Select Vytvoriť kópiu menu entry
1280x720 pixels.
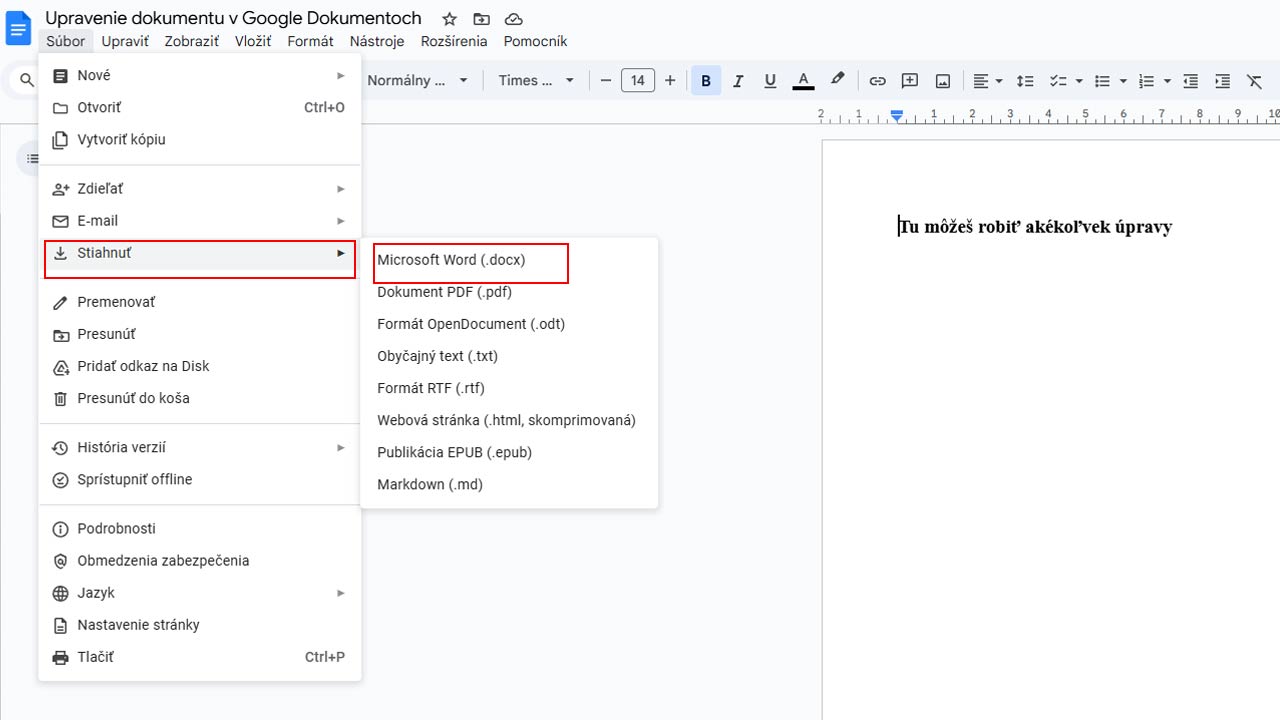200,139
